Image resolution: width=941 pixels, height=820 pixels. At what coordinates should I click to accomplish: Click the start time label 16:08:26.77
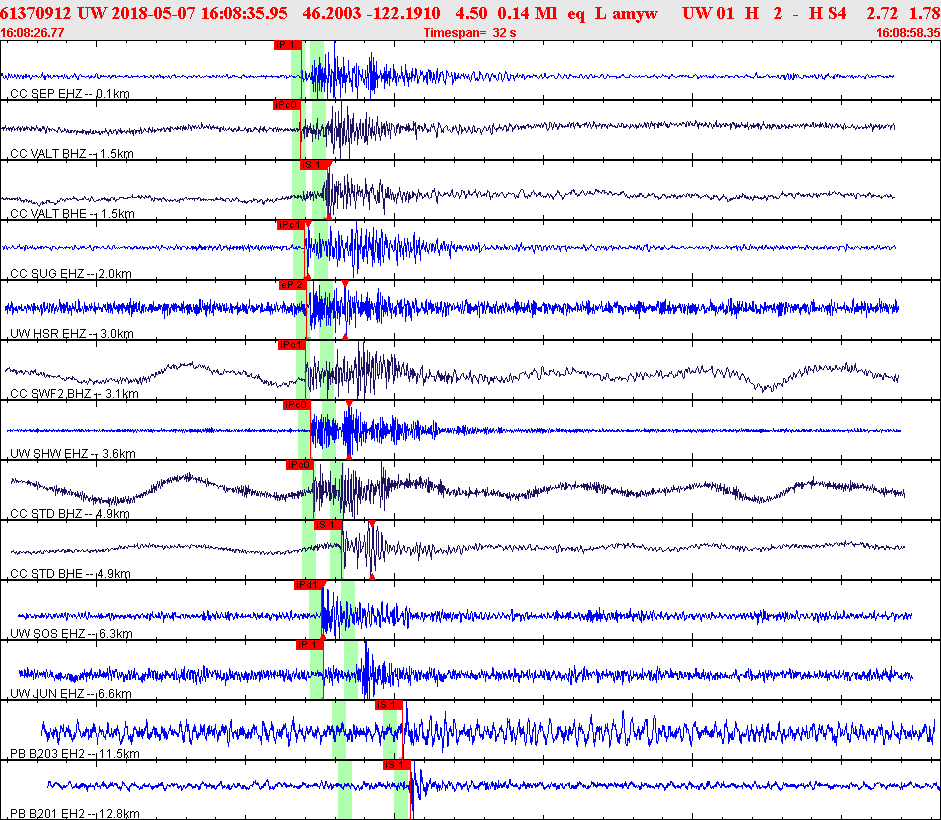tap(32, 33)
